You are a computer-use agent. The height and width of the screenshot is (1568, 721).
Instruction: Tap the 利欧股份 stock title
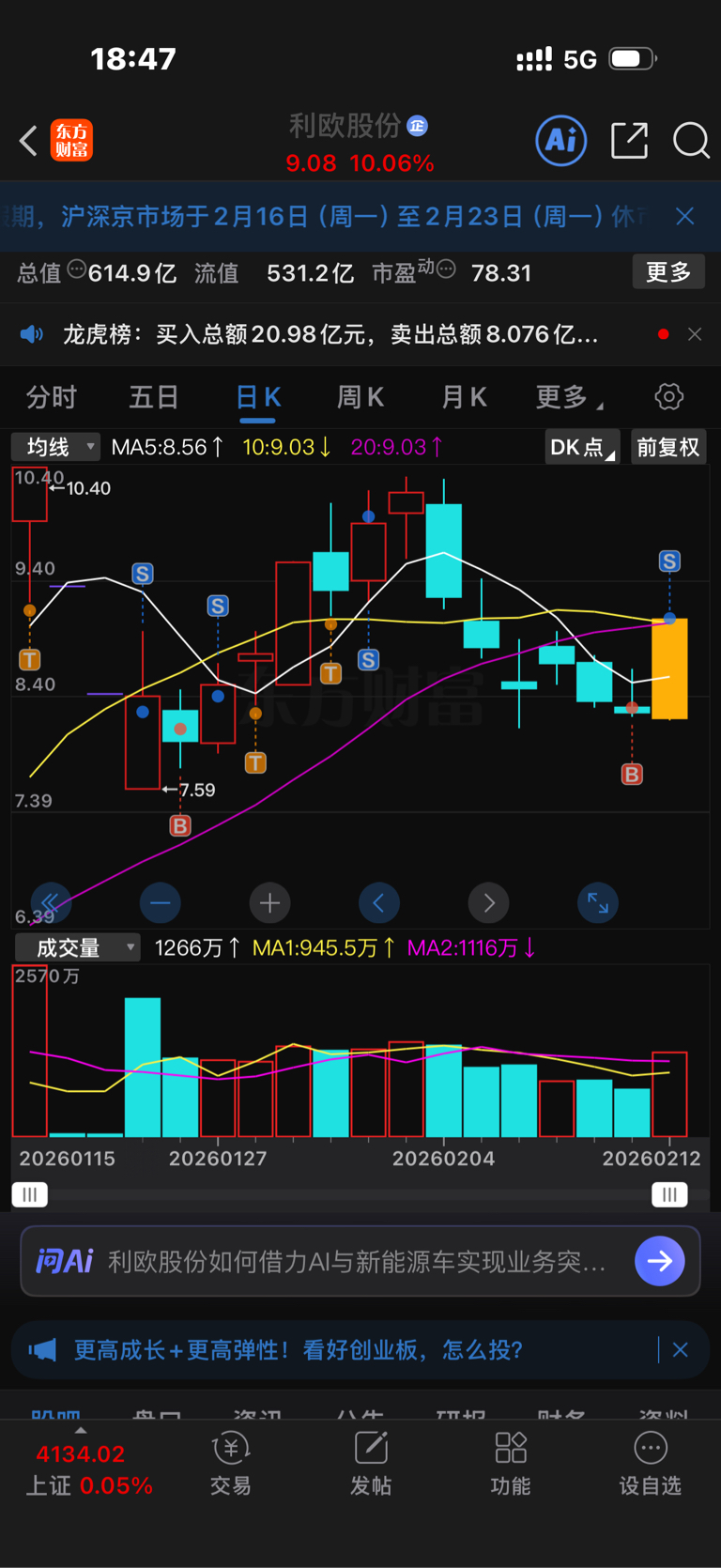345,126
